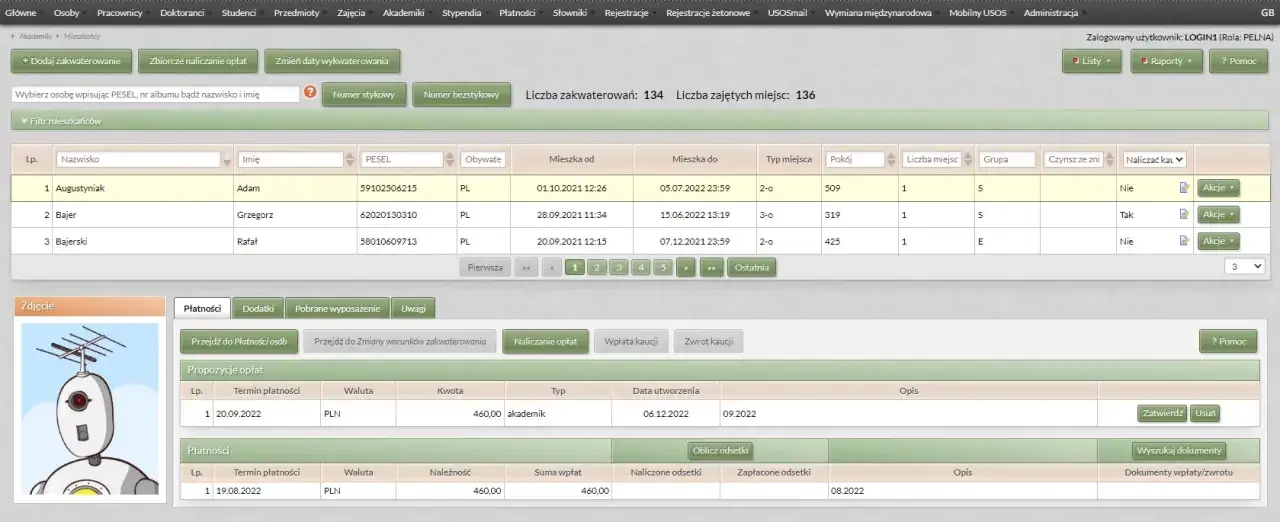Open rows-per-page dropdown showing 3
Screen dimensions: 1280x522
click(1244, 267)
